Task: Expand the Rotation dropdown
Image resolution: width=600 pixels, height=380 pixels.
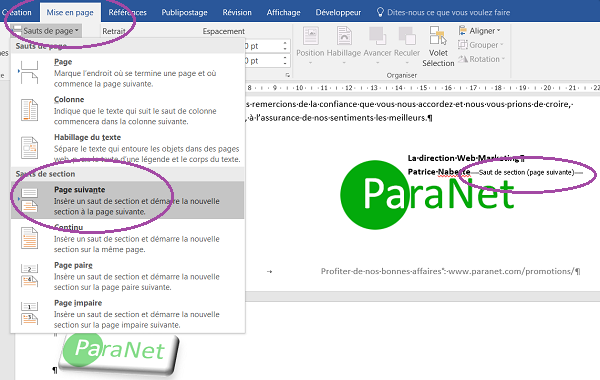Action: [482, 59]
